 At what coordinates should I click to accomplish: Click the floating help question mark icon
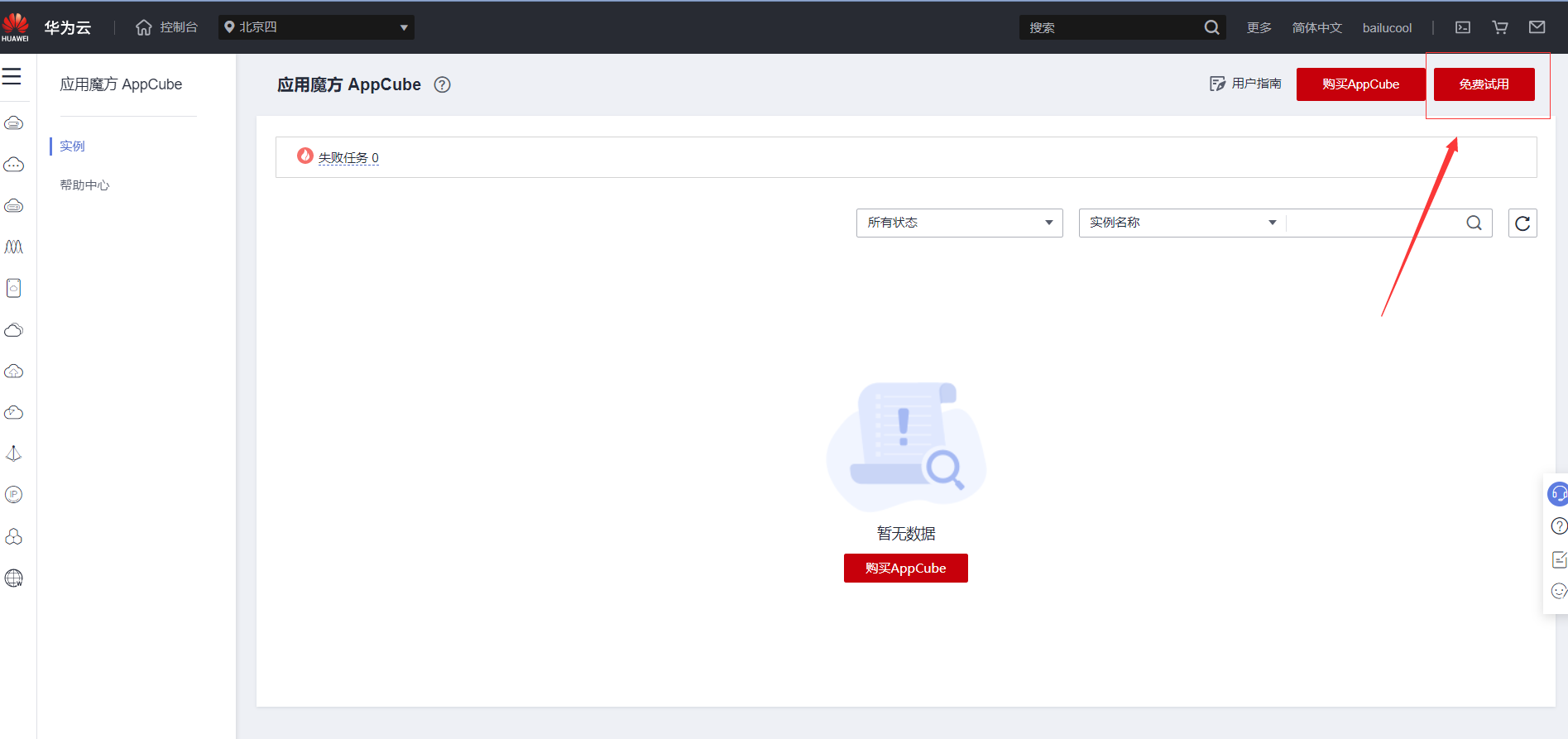click(1559, 526)
